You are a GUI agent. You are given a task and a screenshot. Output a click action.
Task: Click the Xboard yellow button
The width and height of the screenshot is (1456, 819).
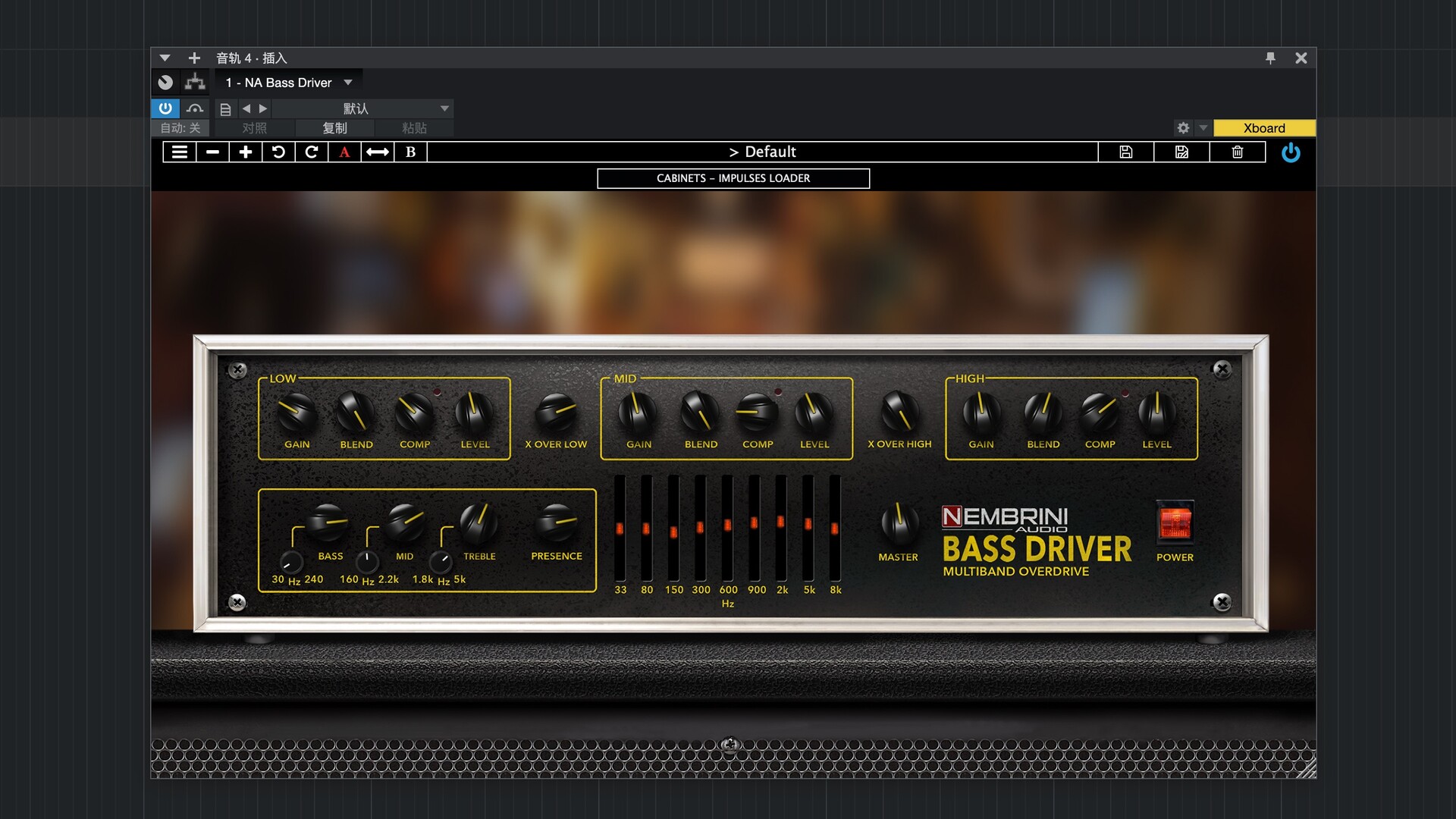pyautogui.click(x=1264, y=128)
